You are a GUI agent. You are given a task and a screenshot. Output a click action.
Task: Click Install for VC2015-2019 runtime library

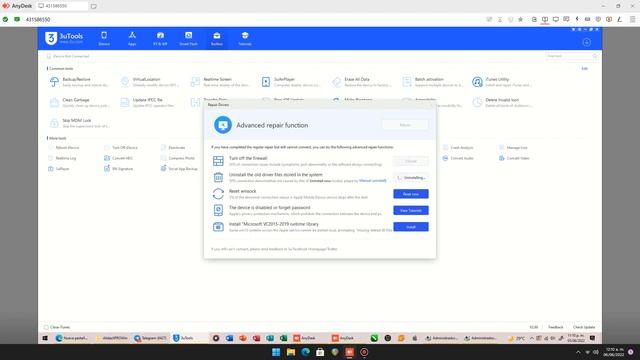[411, 227]
